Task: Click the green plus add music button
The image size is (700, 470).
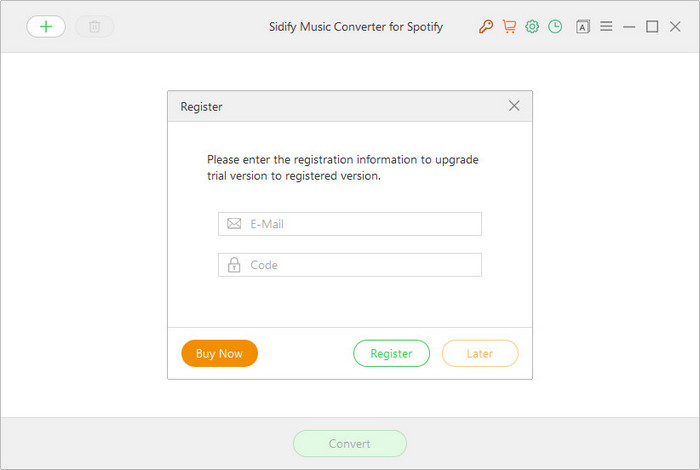Action: (46, 27)
